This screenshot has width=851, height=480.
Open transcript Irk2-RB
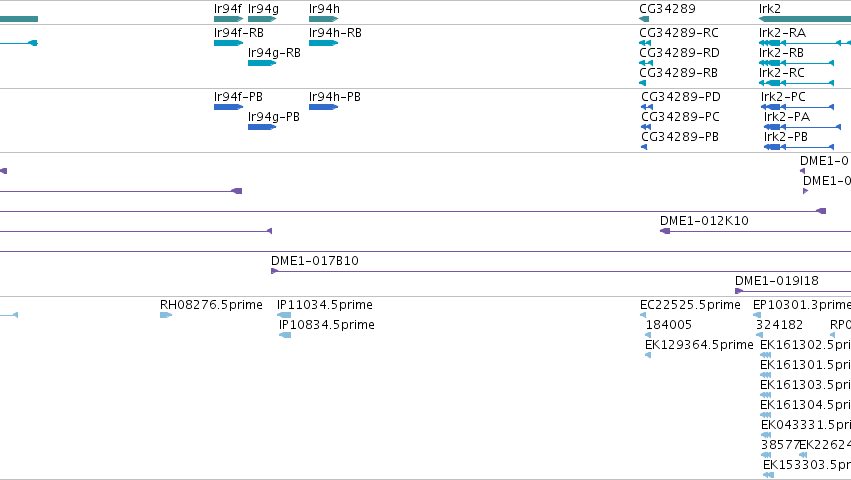coord(796,63)
